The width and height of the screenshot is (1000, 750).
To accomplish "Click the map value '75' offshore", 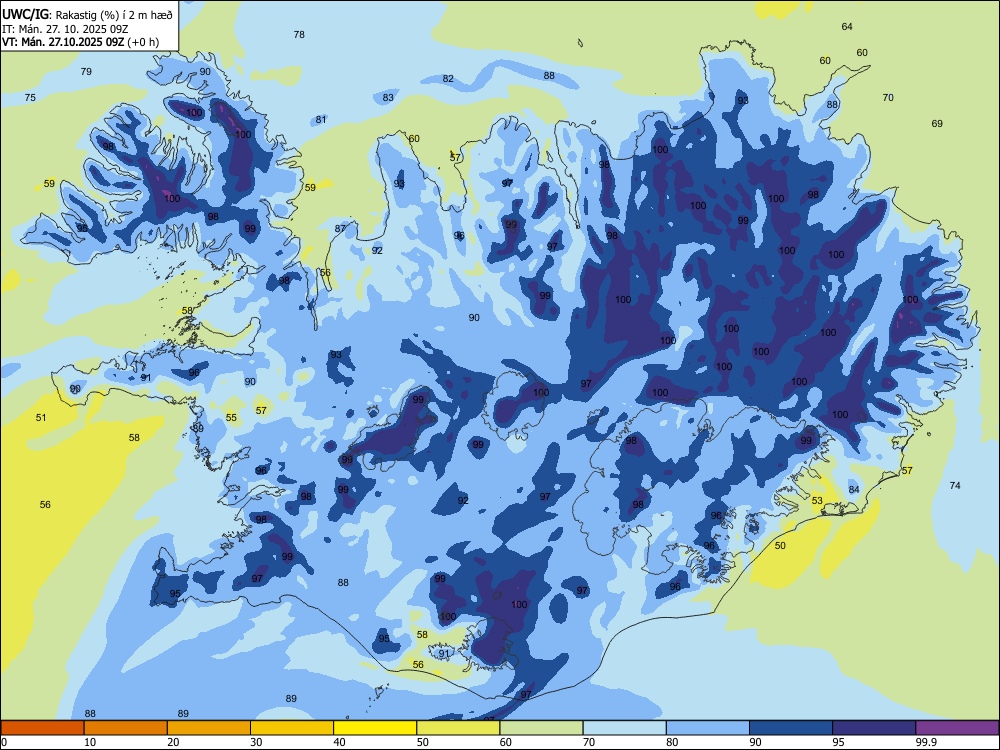I will pos(30,98).
